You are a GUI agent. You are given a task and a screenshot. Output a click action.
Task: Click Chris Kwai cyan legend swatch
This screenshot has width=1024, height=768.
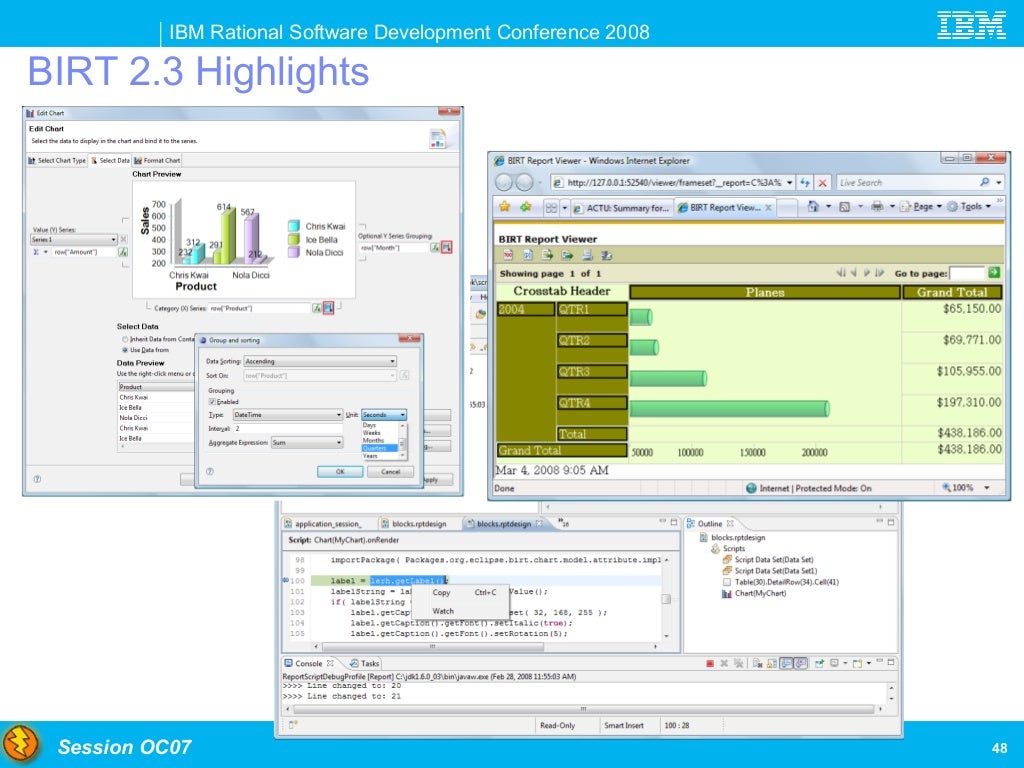[294, 226]
